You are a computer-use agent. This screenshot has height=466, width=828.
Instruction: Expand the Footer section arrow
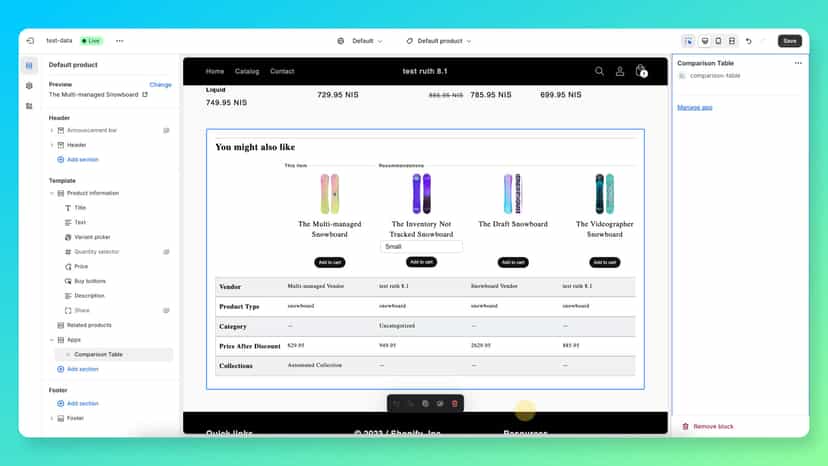tap(52, 418)
